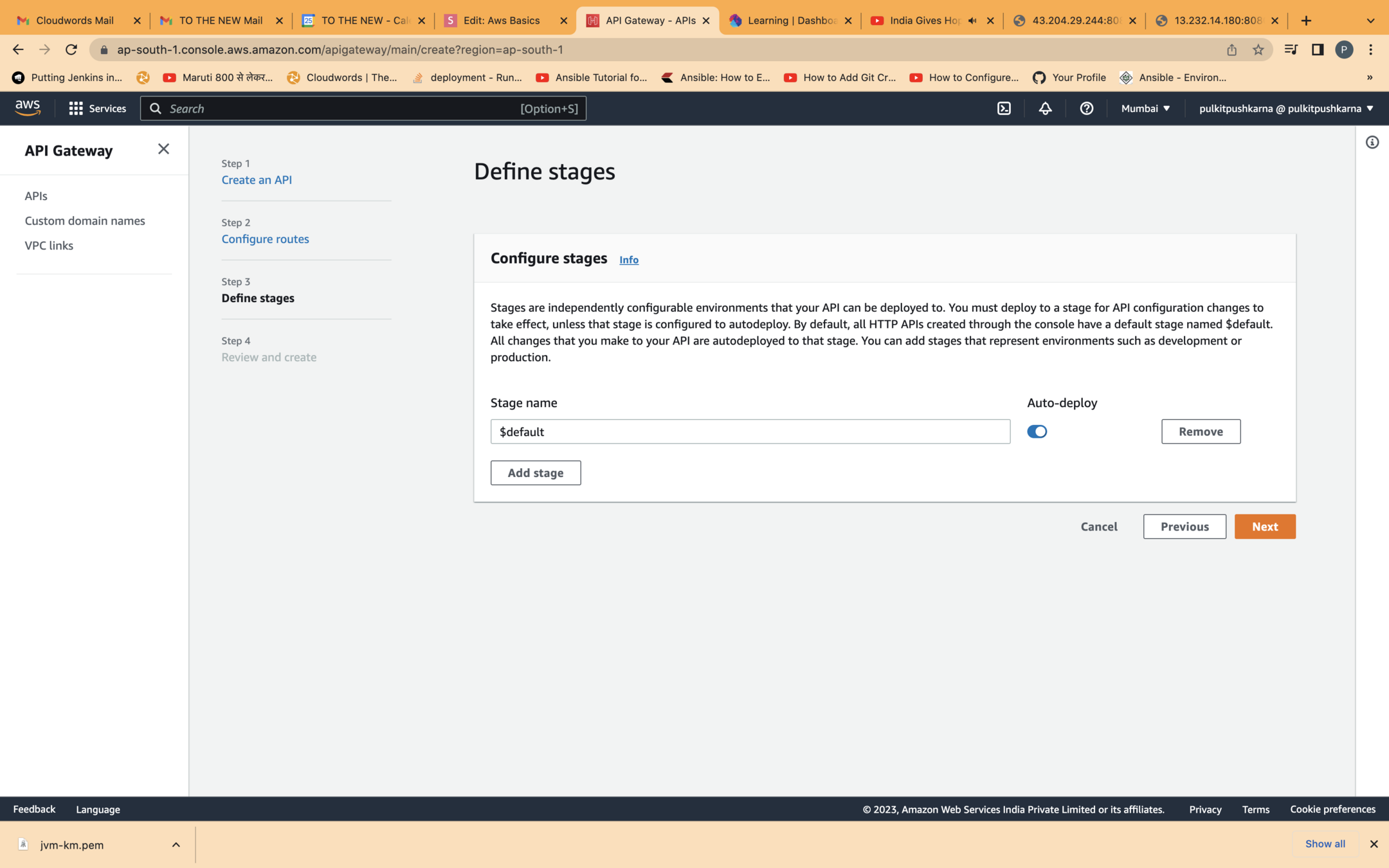1389x868 pixels.
Task: Switch to Edit: Aws Basics tab
Action: pyautogui.click(x=501, y=21)
